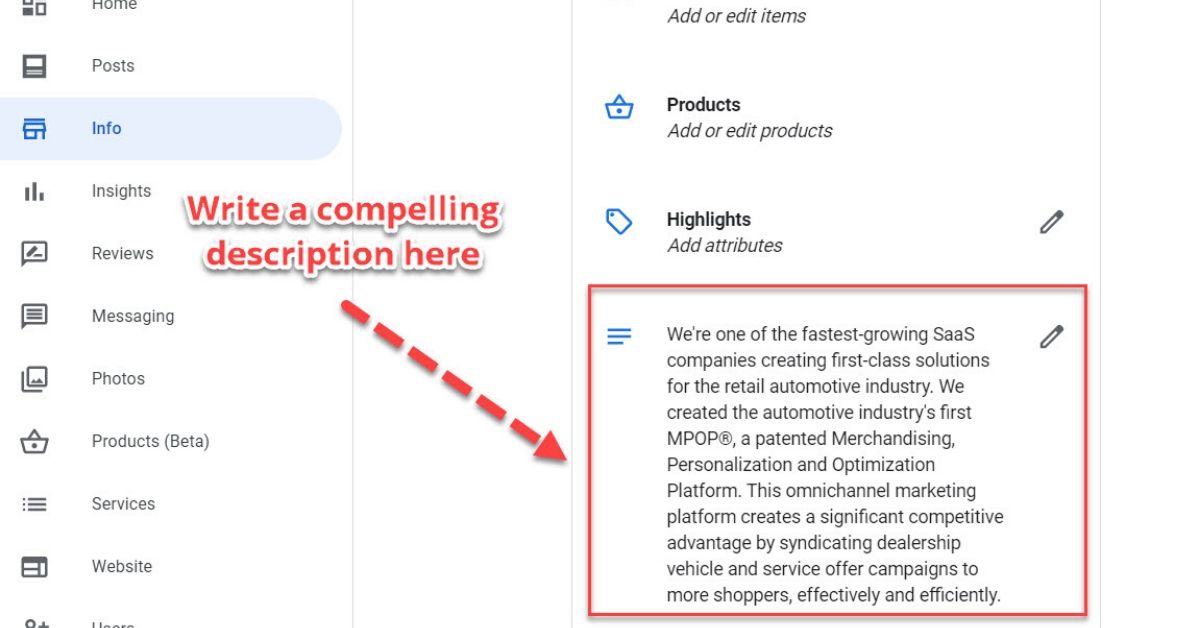Click the Website icon in the sidebar

(34, 566)
